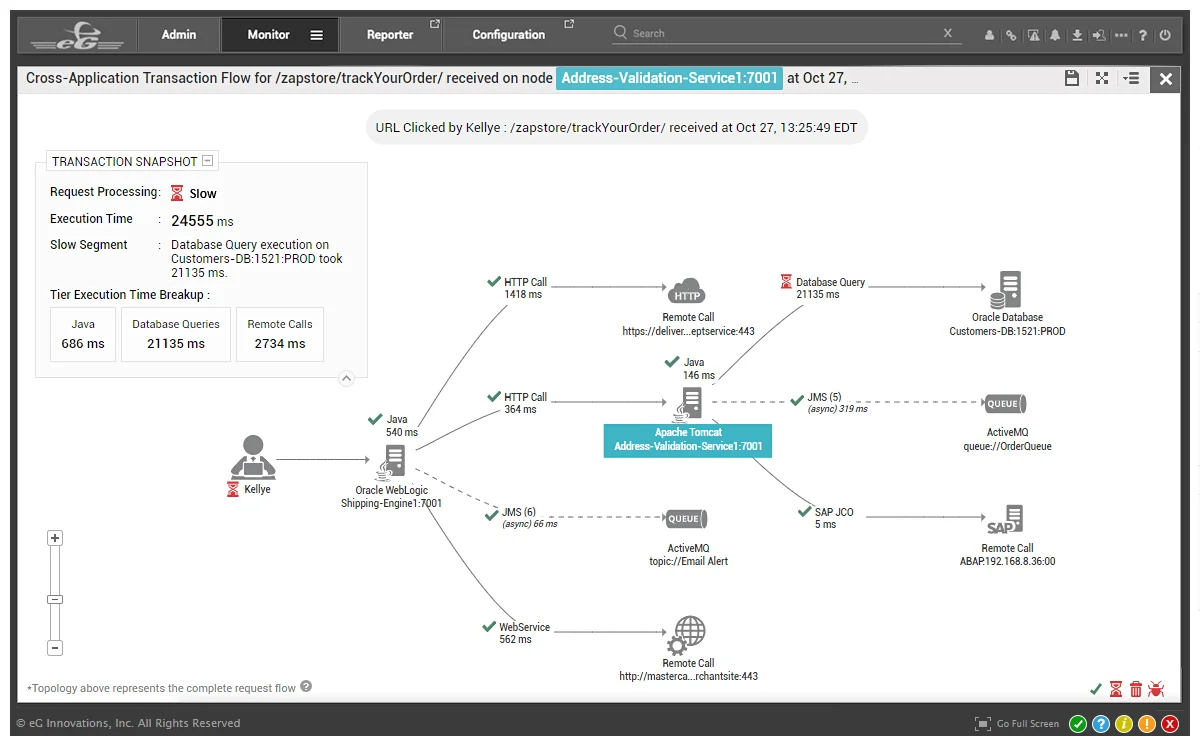
Task: Click the SAP JCO 5 ms label
Action: pyautogui.click(x=834, y=518)
